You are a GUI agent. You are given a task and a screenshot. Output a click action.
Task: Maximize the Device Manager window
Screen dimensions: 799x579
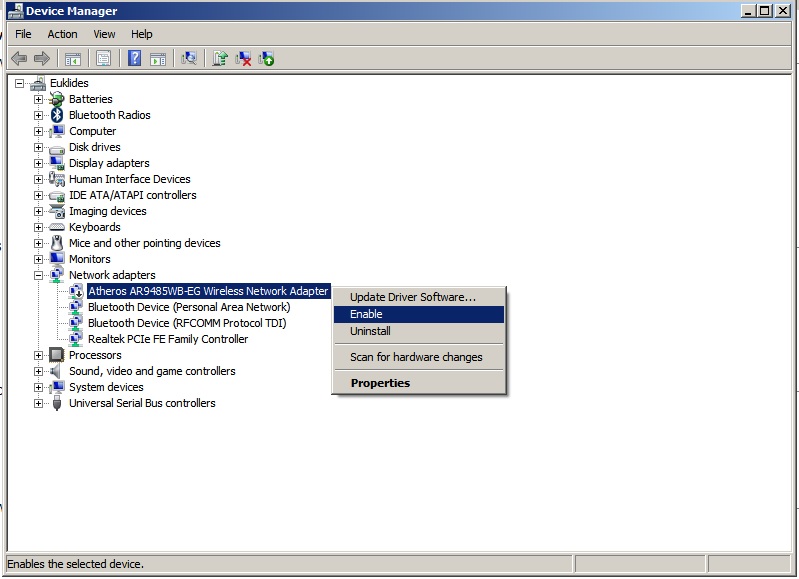[765, 11]
